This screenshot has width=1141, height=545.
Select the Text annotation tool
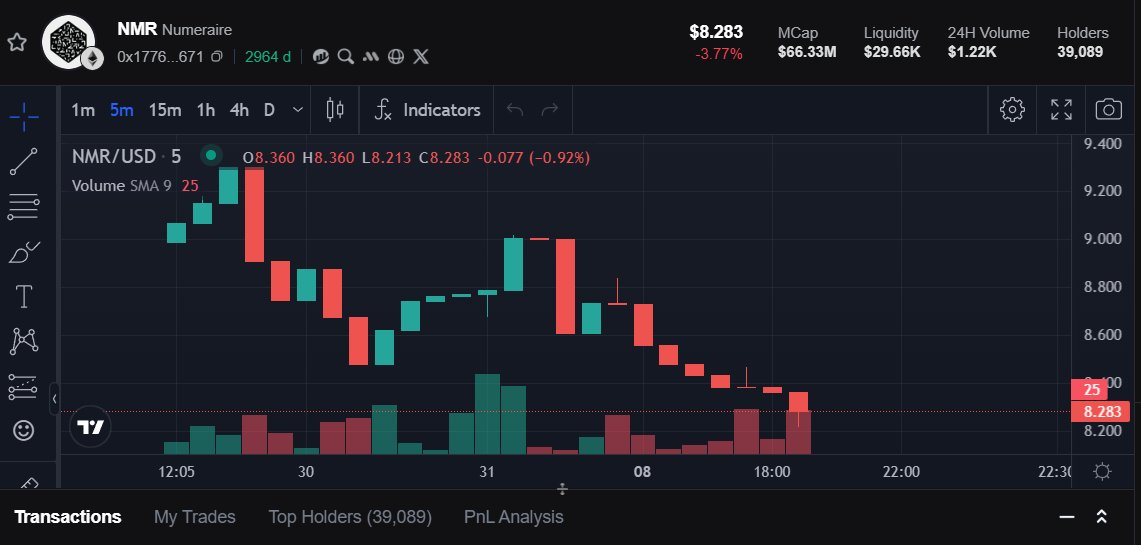point(24,297)
